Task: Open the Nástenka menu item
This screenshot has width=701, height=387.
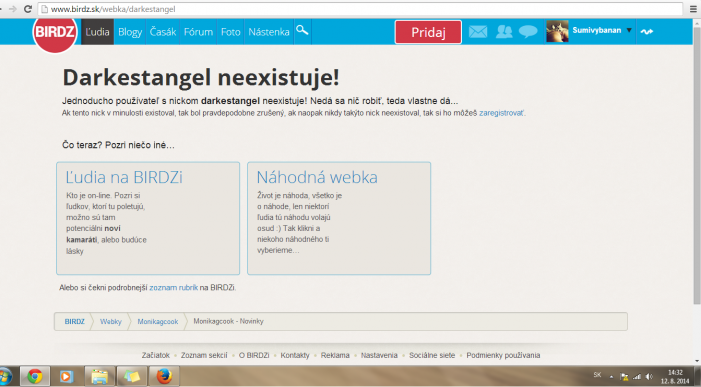Action: point(269,32)
